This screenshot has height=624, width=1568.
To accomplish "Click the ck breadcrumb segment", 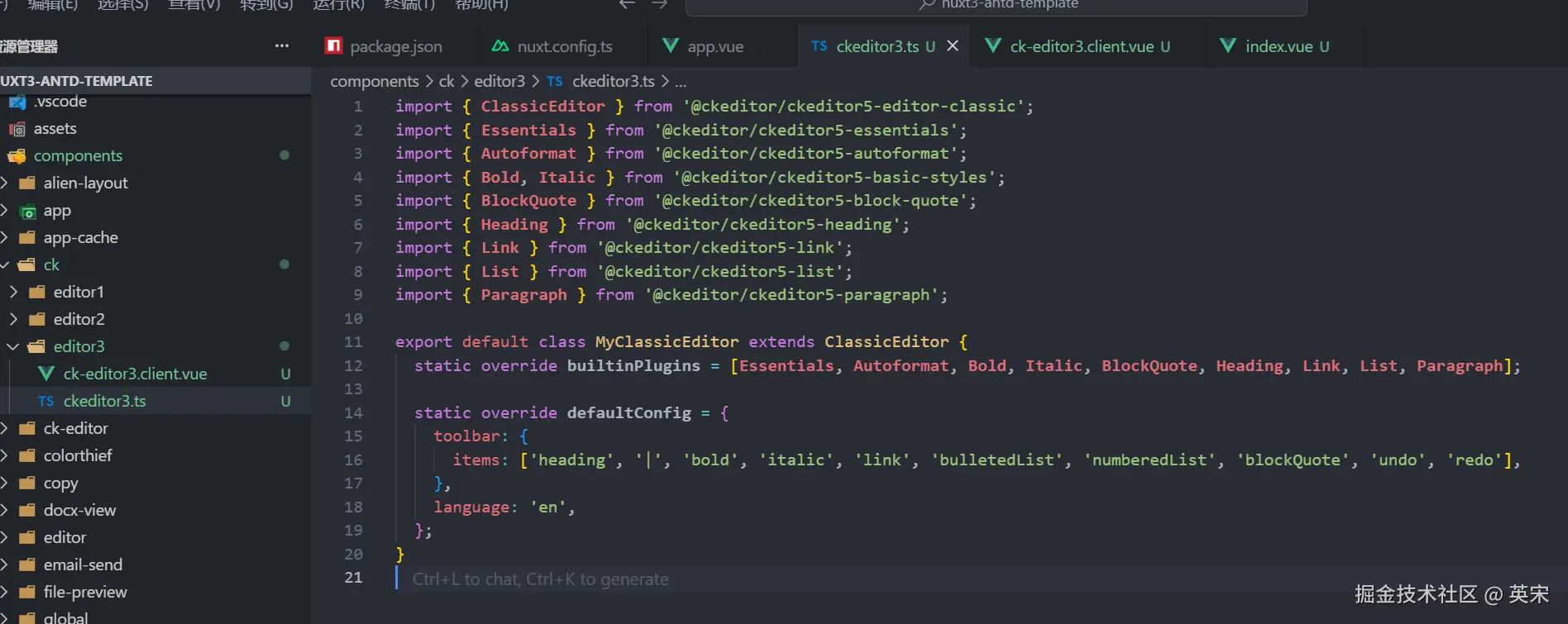I will (x=447, y=81).
